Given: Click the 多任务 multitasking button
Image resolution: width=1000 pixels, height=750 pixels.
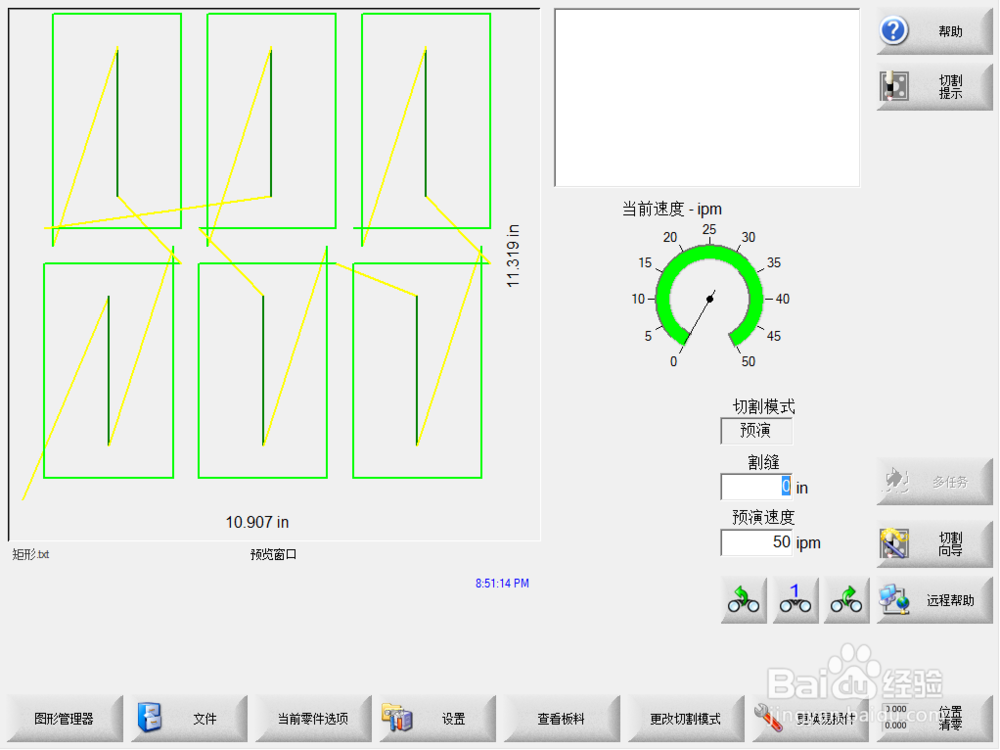Looking at the screenshot, I should (934, 482).
